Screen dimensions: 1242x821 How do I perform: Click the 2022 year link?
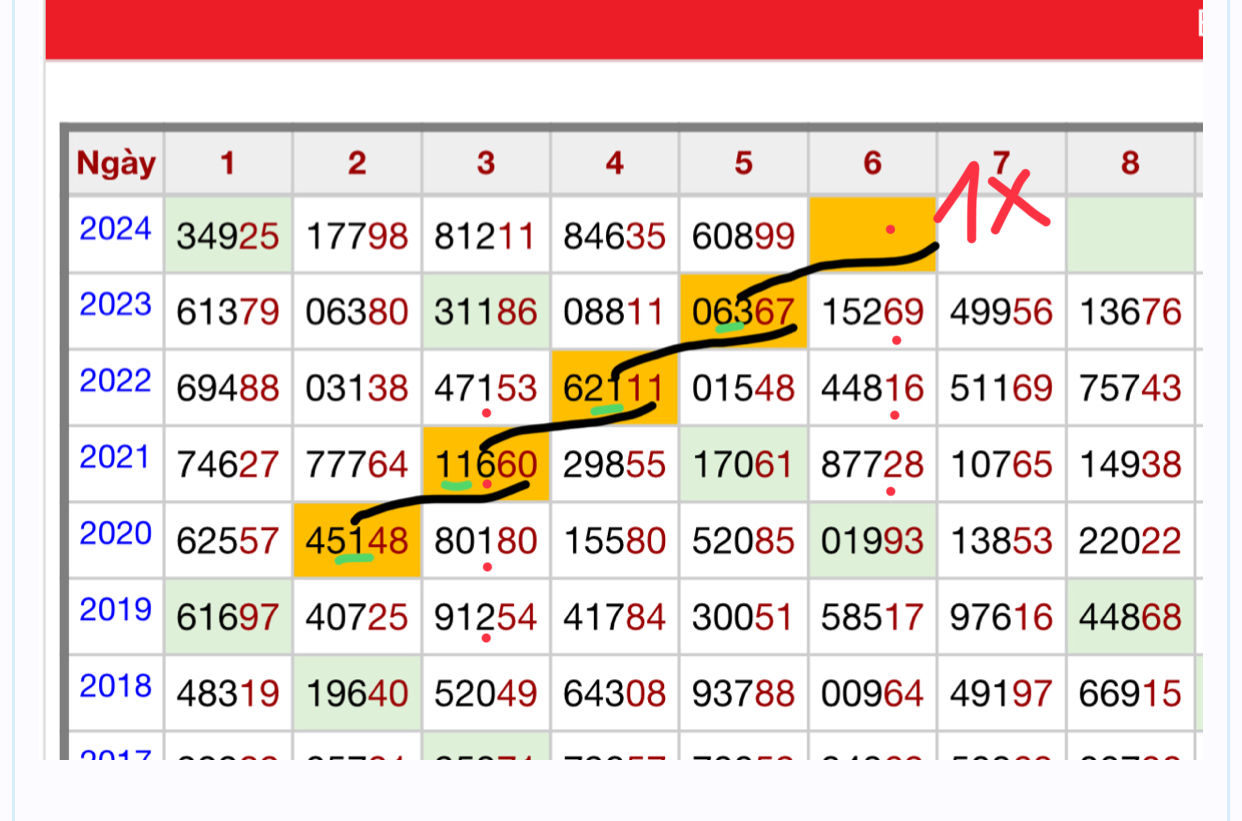[x=115, y=381]
